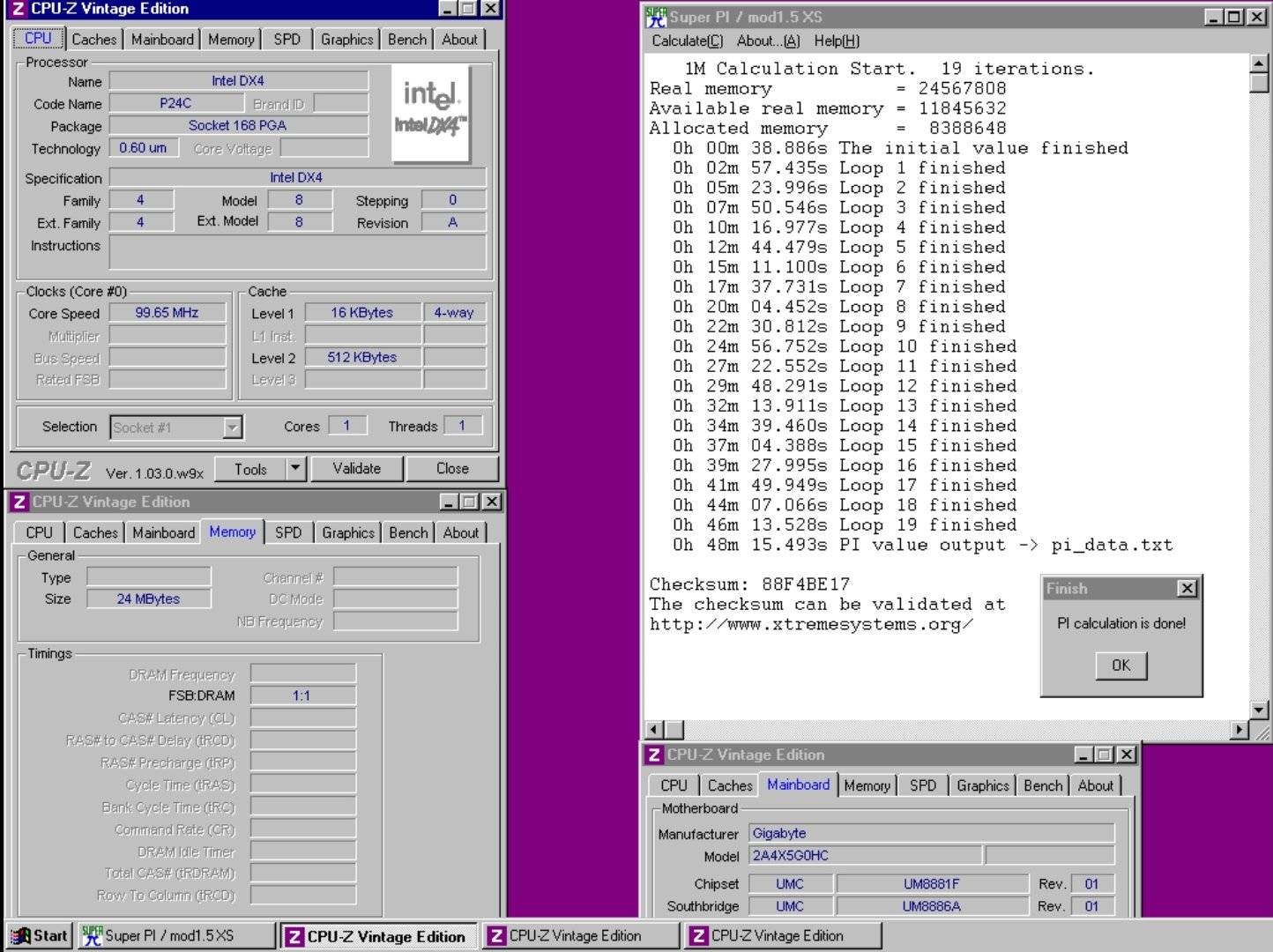Click the PI value output pi_data.txt line
1273x952 pixels.
click(x=923, y=545)
